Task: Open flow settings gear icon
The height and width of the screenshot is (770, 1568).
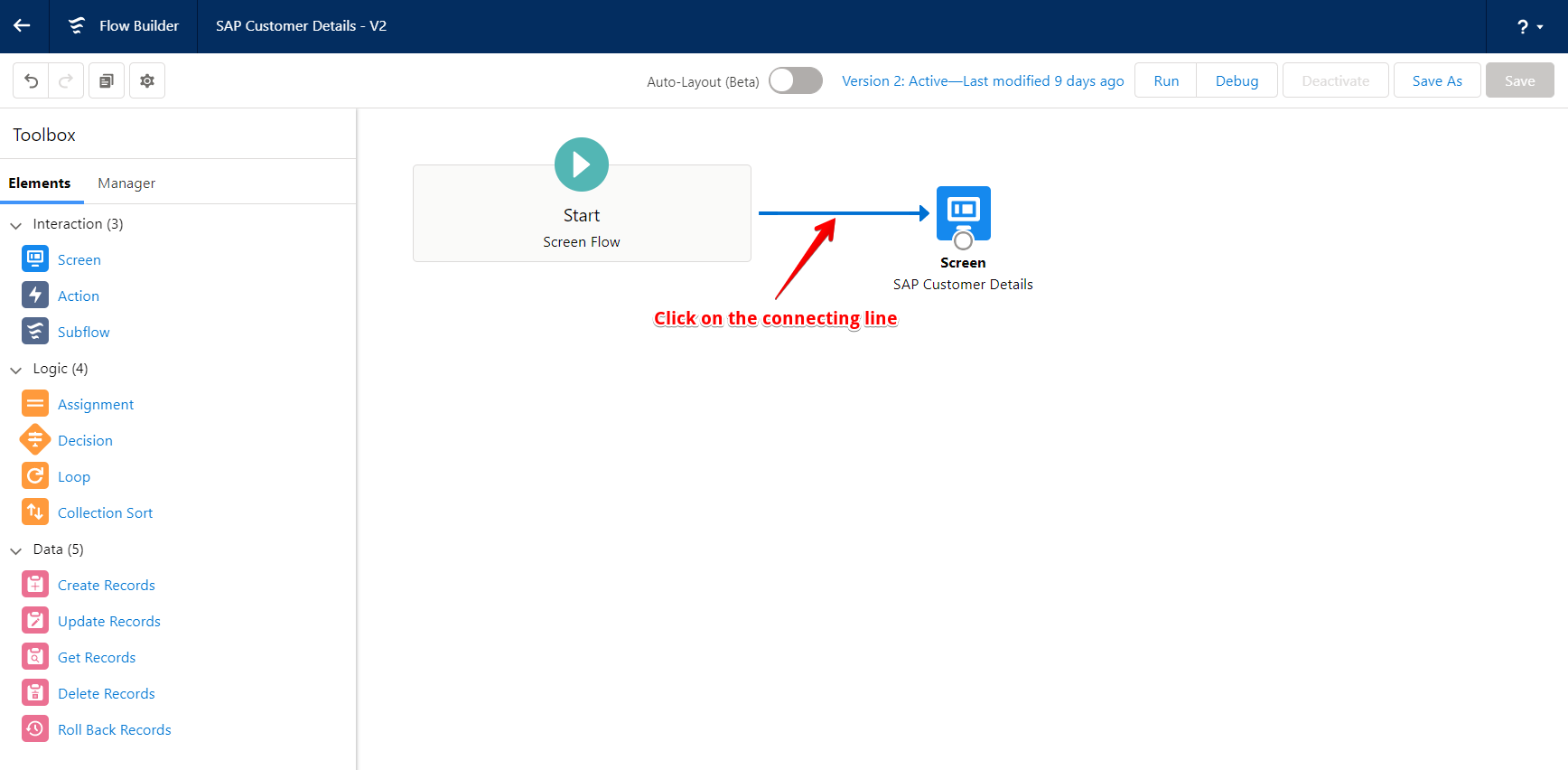Action: pyautogui.click(x=147, y=81)
